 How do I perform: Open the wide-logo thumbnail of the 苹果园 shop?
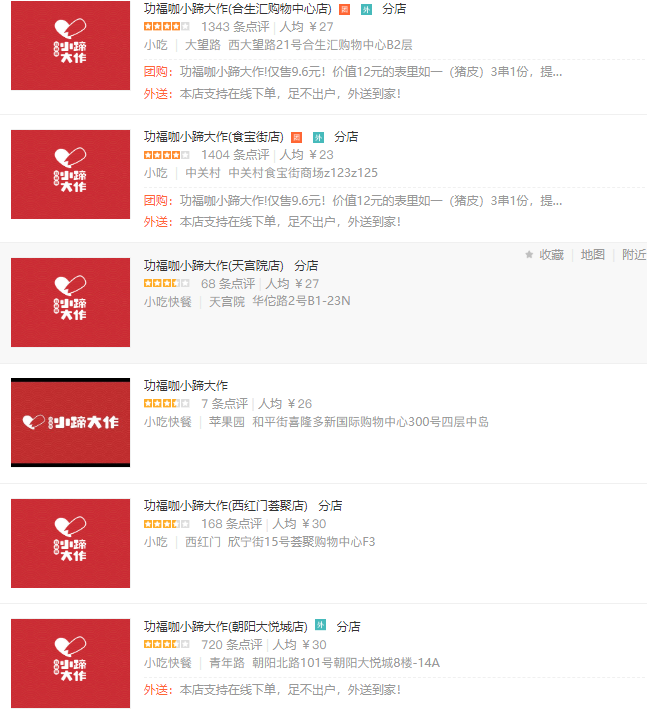point(70,423)
